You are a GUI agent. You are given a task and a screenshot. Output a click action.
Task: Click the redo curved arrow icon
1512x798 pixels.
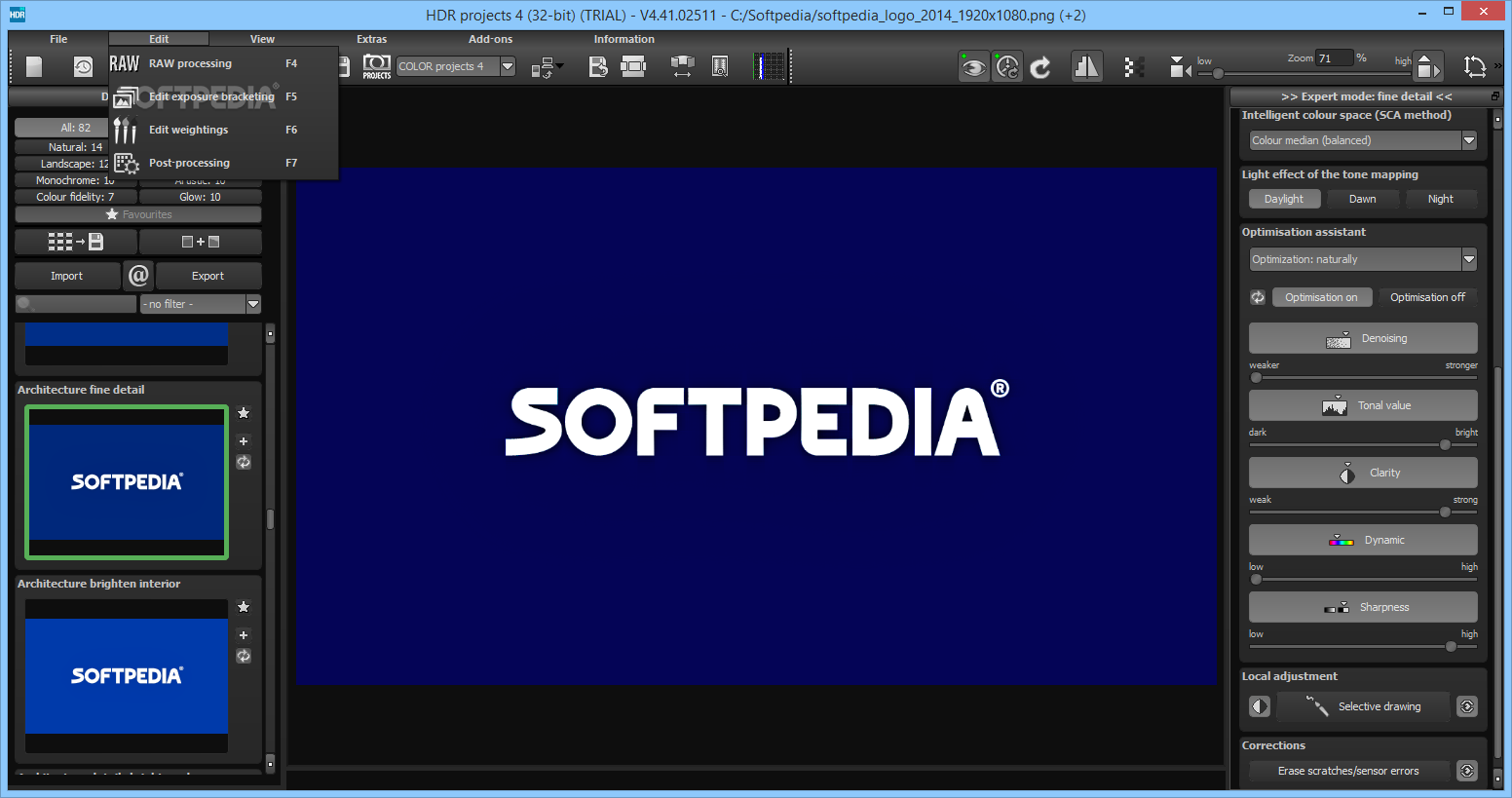pyautogui.click(x=1040, y=67)
